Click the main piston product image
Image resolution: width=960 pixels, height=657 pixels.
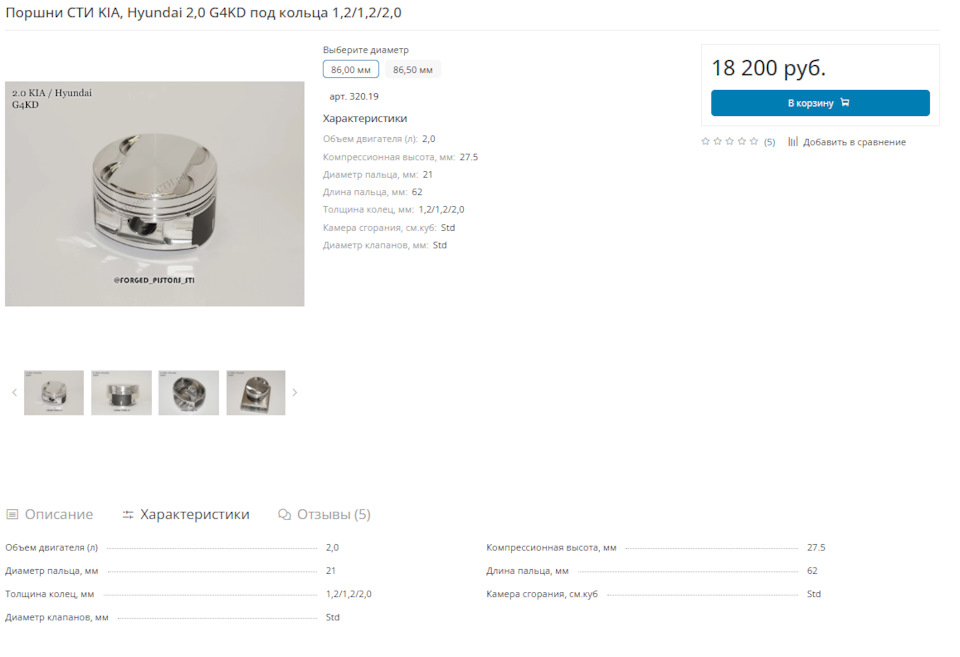point(154,193)
